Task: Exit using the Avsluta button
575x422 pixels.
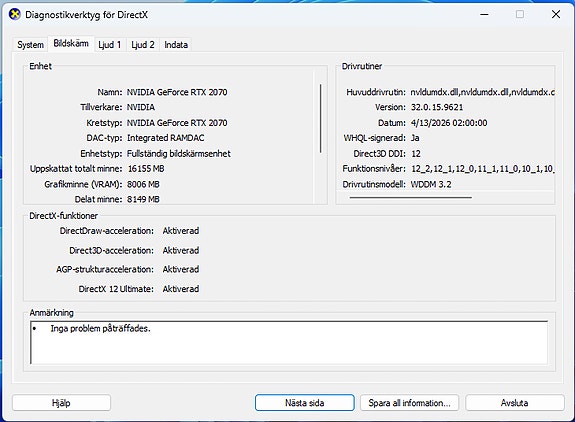Action: (x=514, y=403)
